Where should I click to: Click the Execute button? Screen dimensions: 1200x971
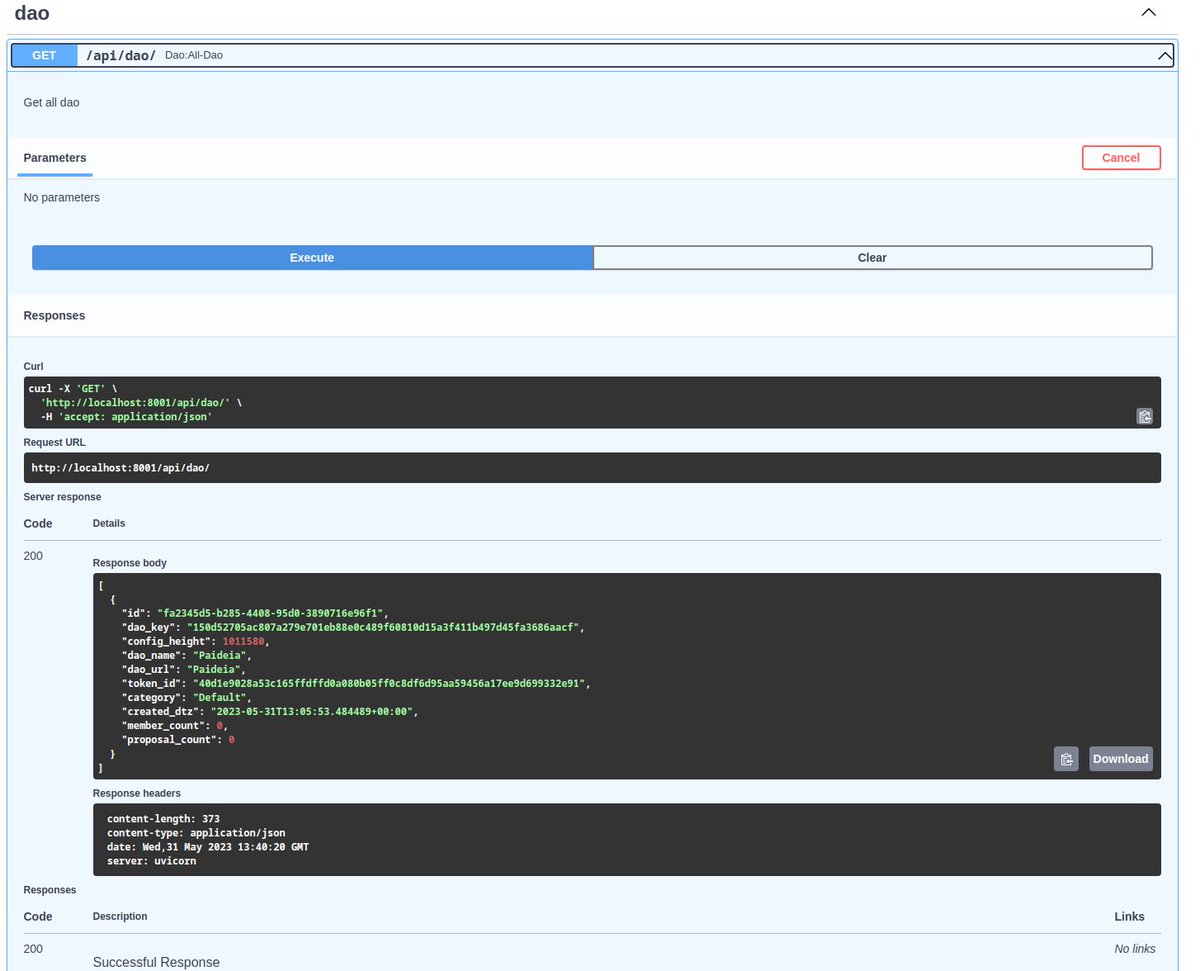(312, 258)
